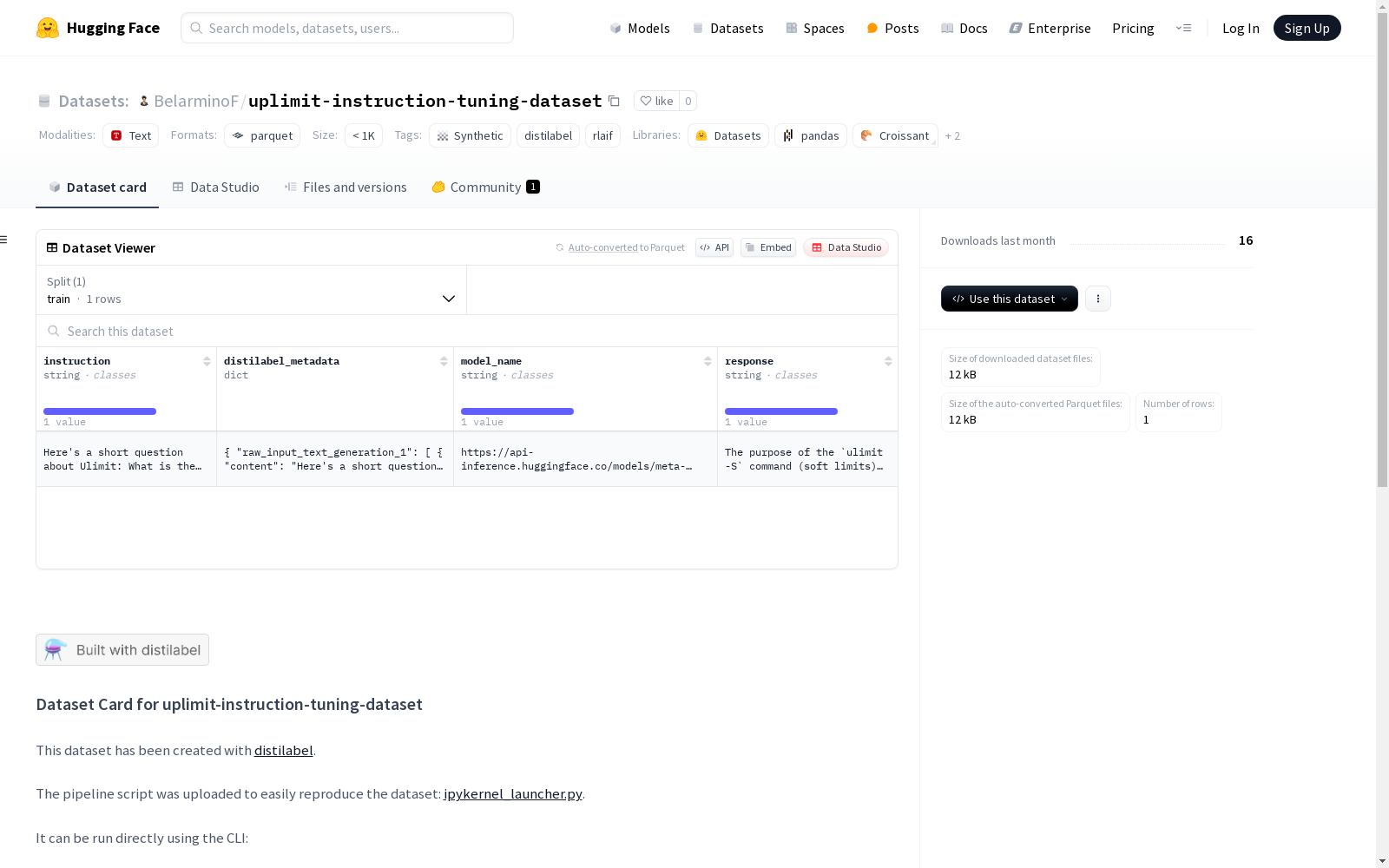Open the model_name cell with api-inference URL
This screenshot has width=1389, height=868.
coord(585,459)
